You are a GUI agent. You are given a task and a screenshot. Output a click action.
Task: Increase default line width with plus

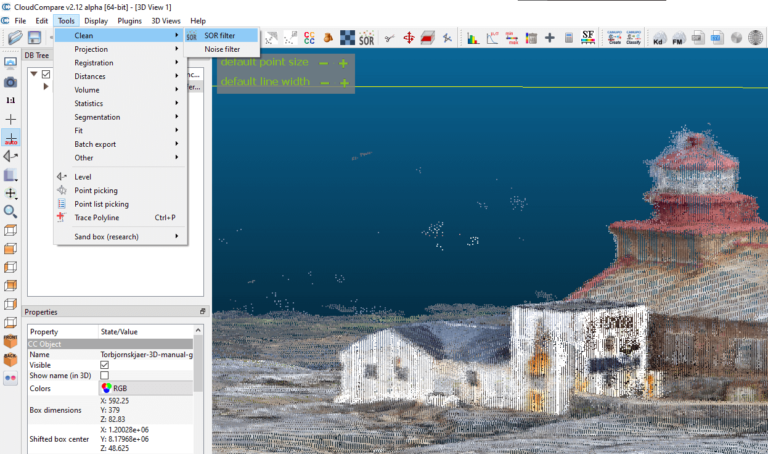pyautogui.click(x=344, y=83)
